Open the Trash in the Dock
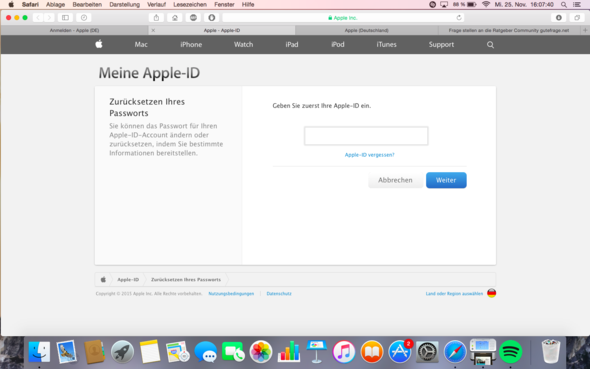Image resolution: width=590 pixels, height=369 pixels. pos(550,351)
